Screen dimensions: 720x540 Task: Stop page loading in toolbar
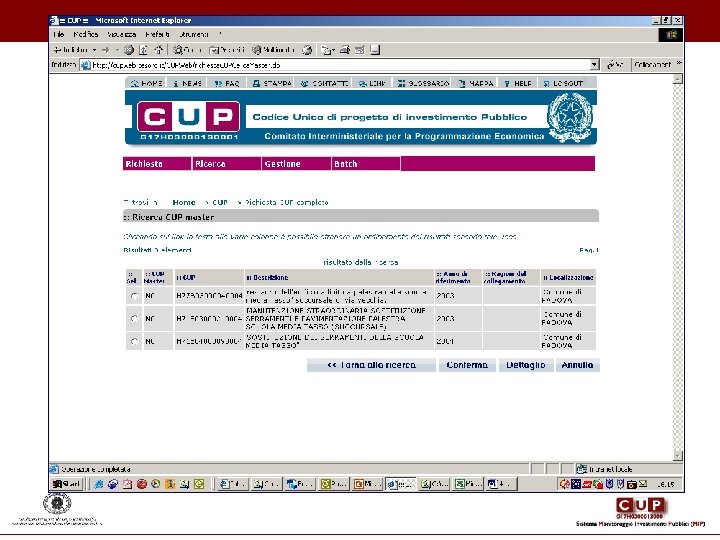point(129,50)
